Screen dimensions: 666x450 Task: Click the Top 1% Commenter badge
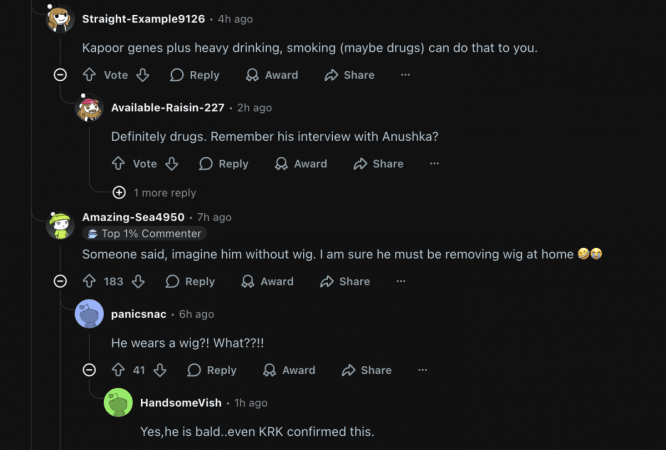click(x=144, y=234)
